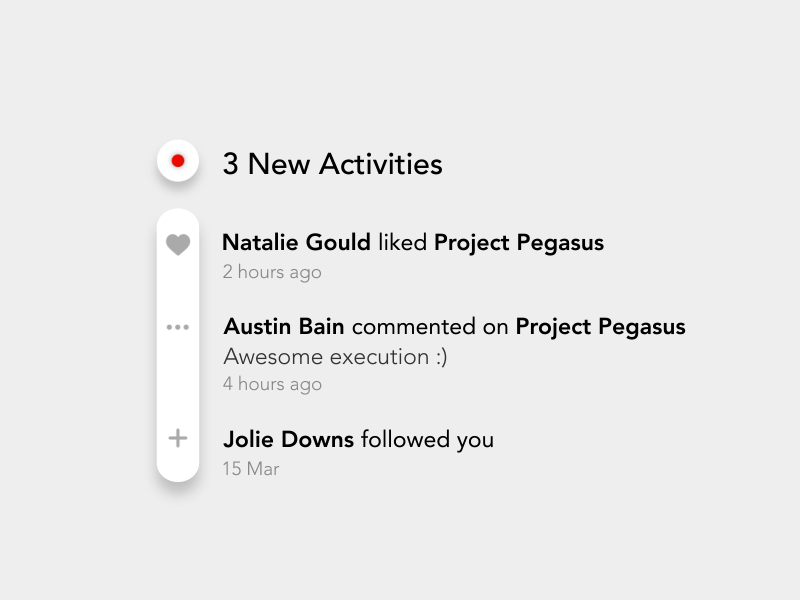Click the word "liked" in Natalie's activity

(x=402, y=242)
